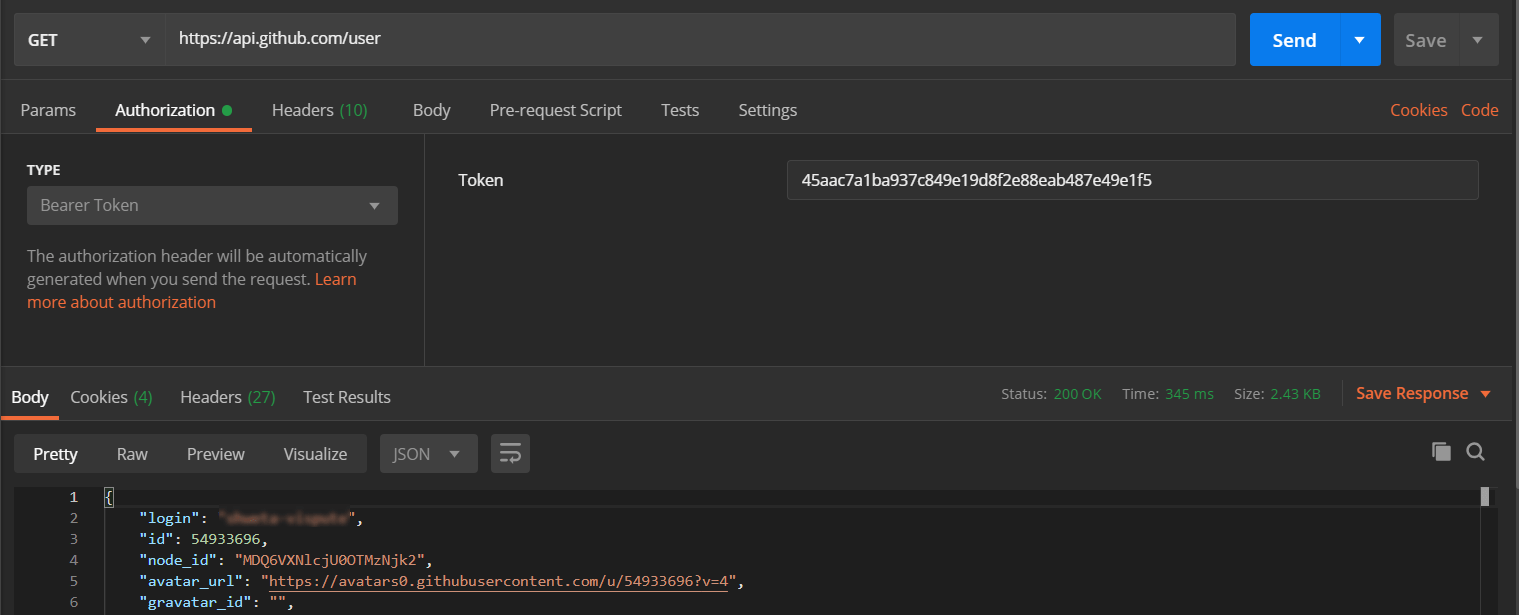
Task: Click the Cookies link
Action: point(1418,110)
